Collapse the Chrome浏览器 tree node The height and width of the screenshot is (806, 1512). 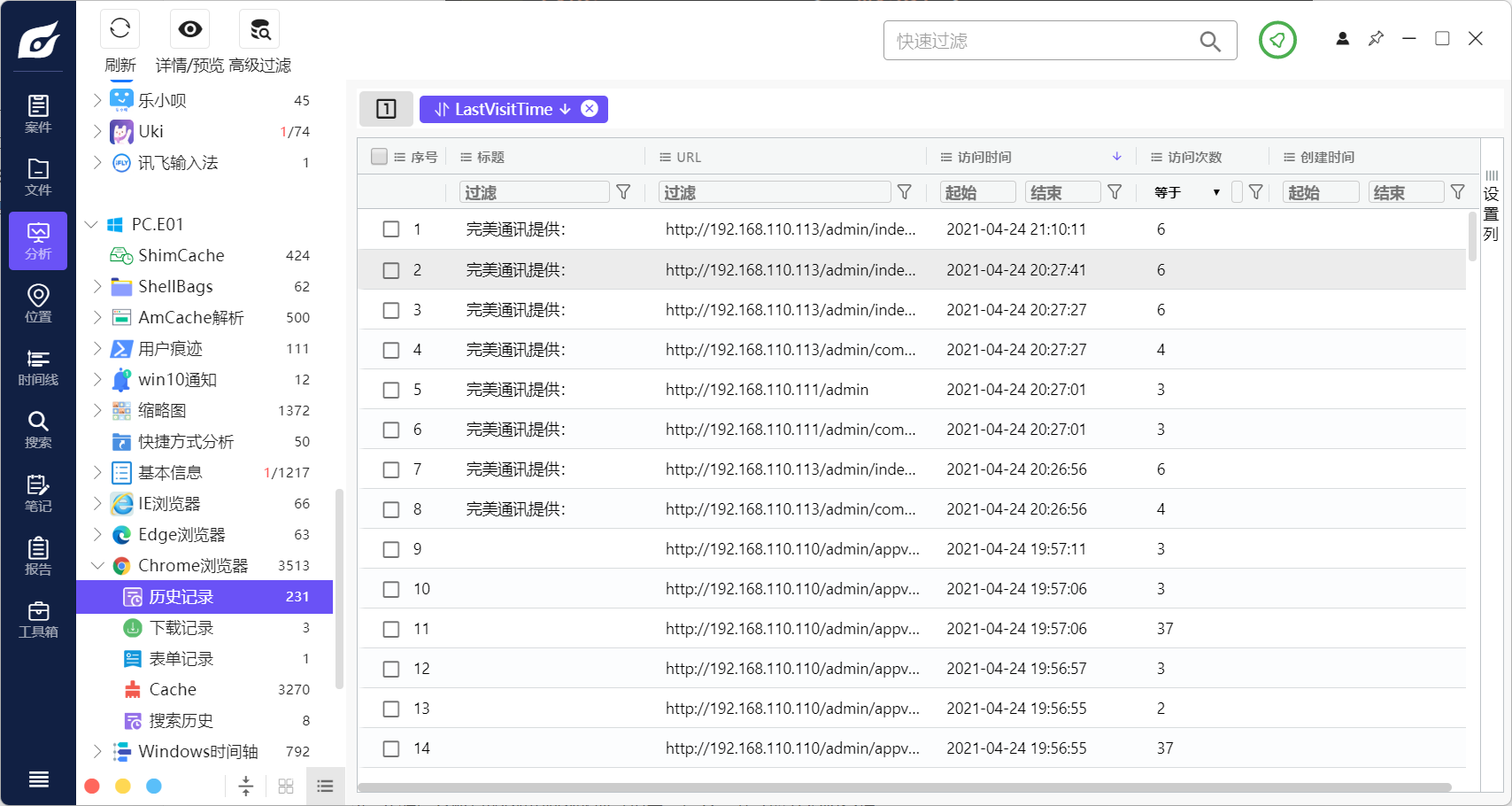(97, 565)
